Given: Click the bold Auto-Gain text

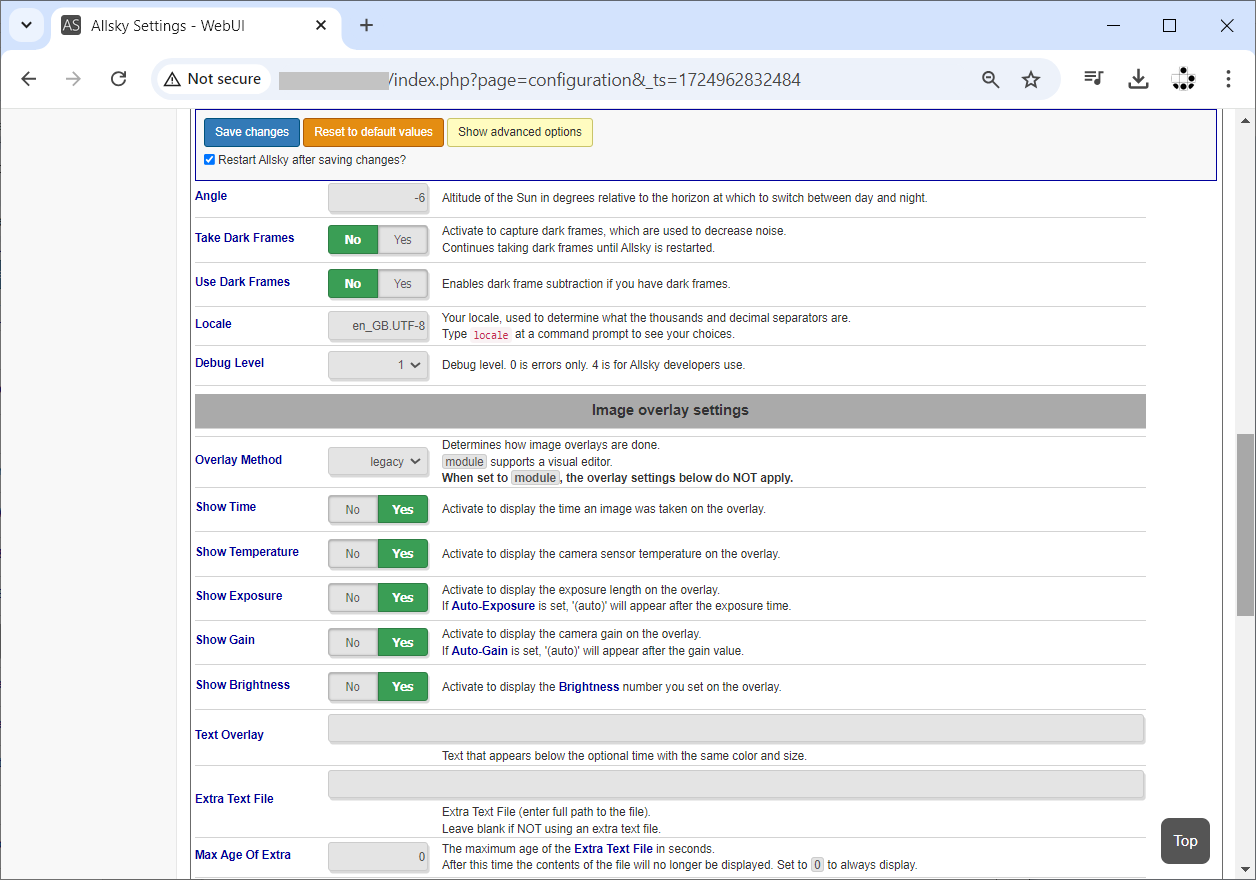Looking at the screenshot, I should pyautogui.click(x=480, y=651).
